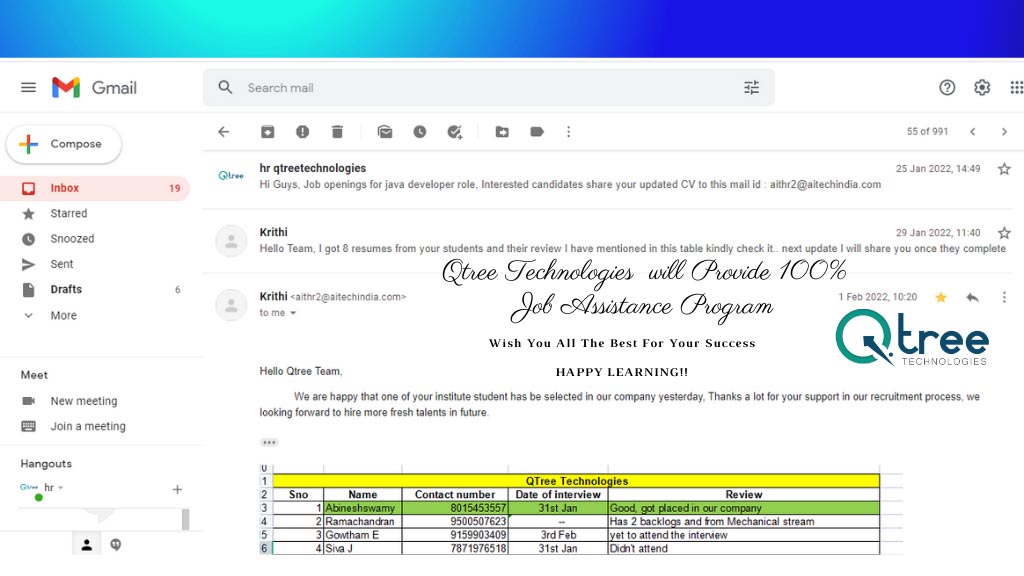Open the Sent folder
The height and width of the screenshot is (576, 1024).
[95, 264]
